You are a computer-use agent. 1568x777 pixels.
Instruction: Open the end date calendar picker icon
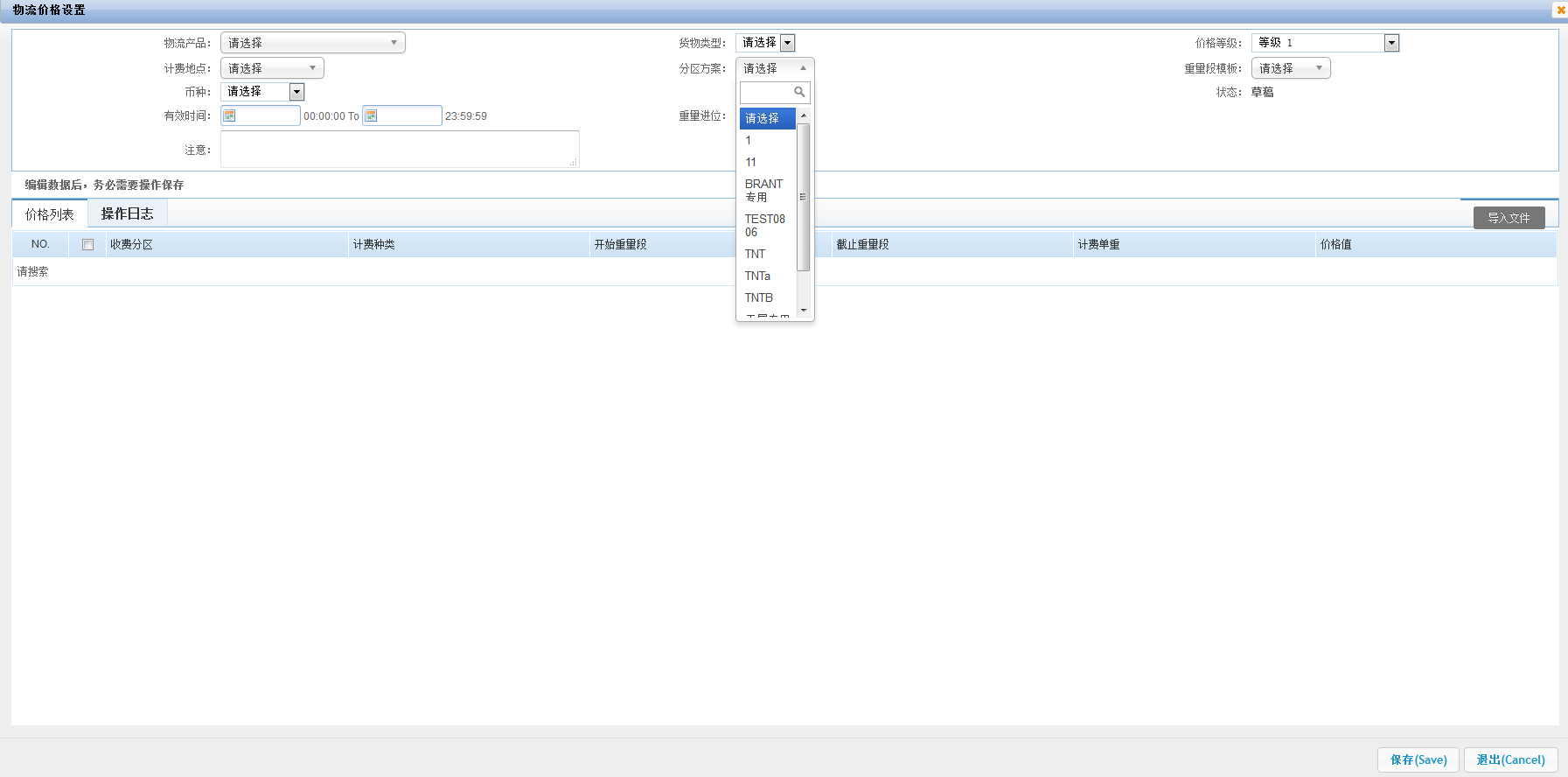(371, 115)
